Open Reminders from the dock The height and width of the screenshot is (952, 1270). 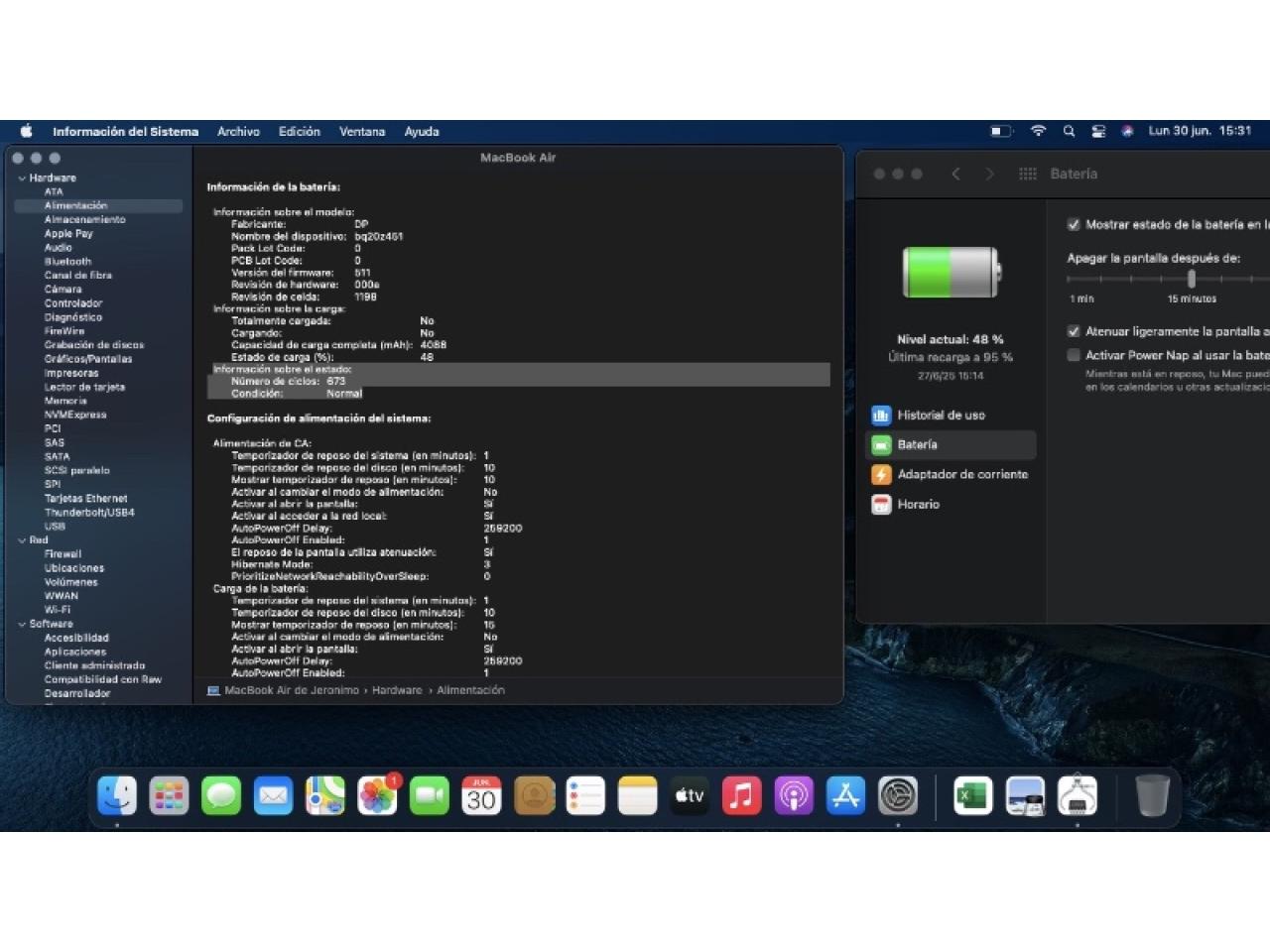pos(585,795)
